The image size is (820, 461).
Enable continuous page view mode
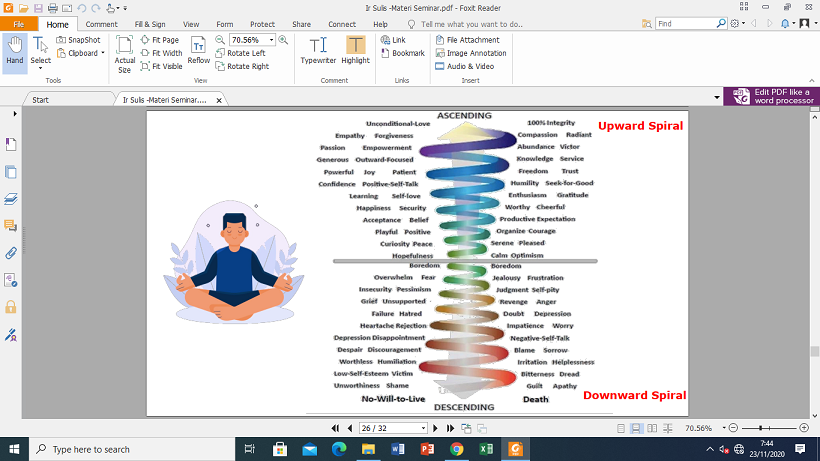(x=636, y=428)
